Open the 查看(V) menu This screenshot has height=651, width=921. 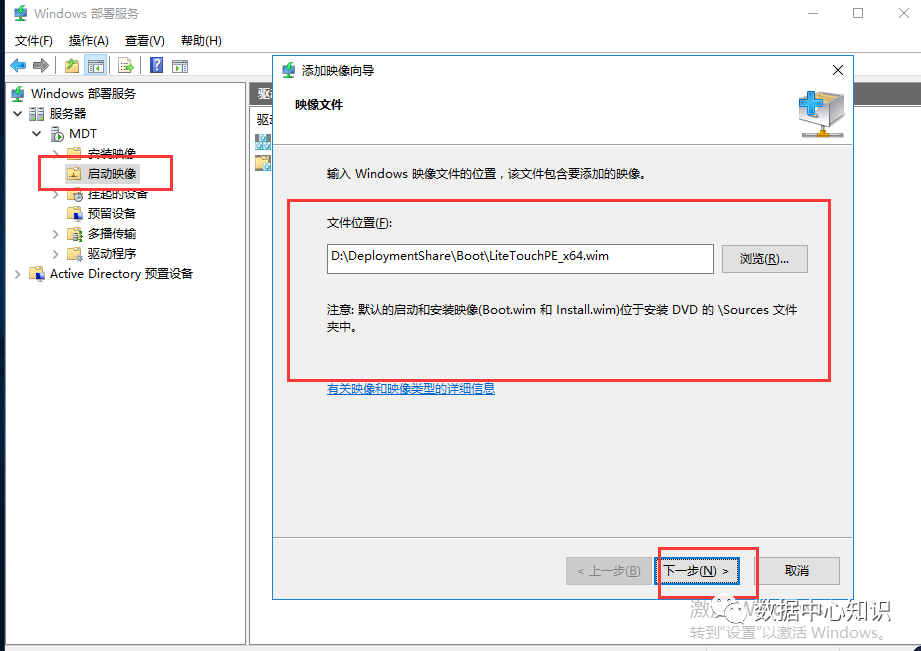pyautogui.click(x=144, y=41)
